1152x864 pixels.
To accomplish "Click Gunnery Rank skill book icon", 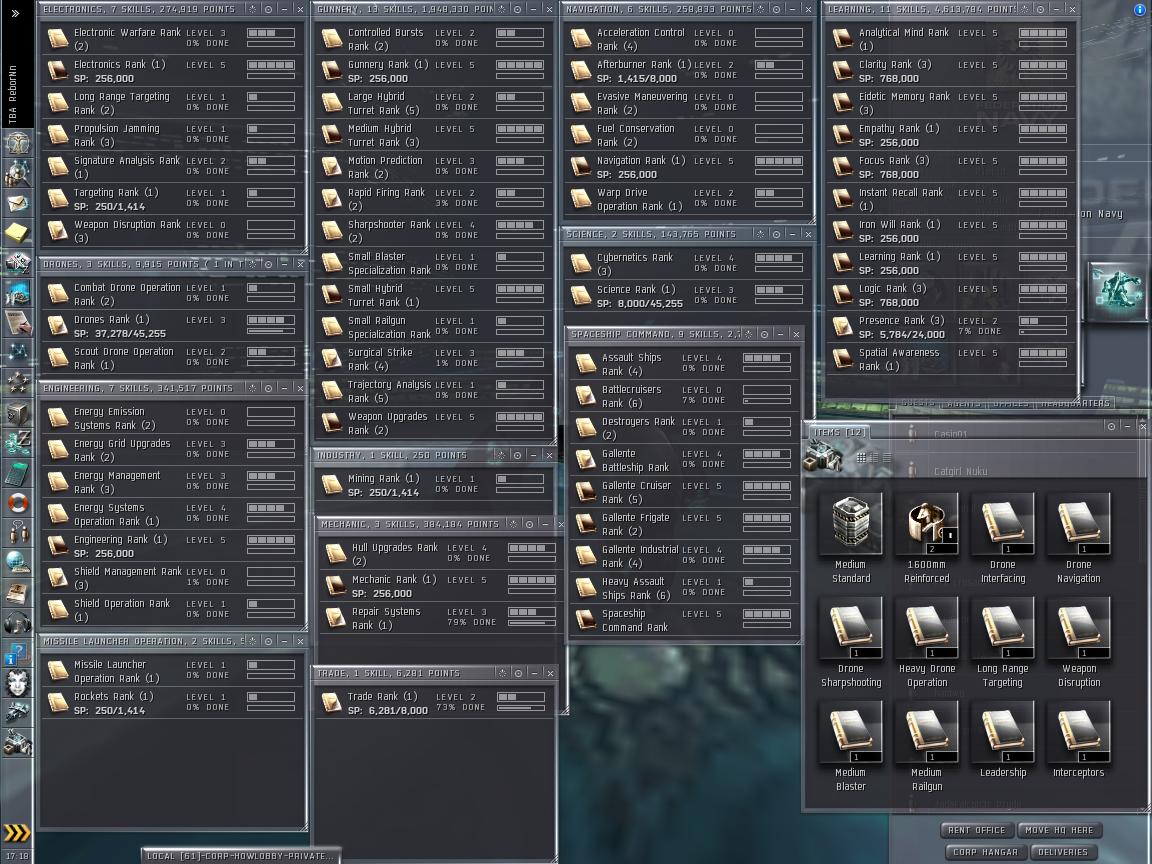I will 332,71.
